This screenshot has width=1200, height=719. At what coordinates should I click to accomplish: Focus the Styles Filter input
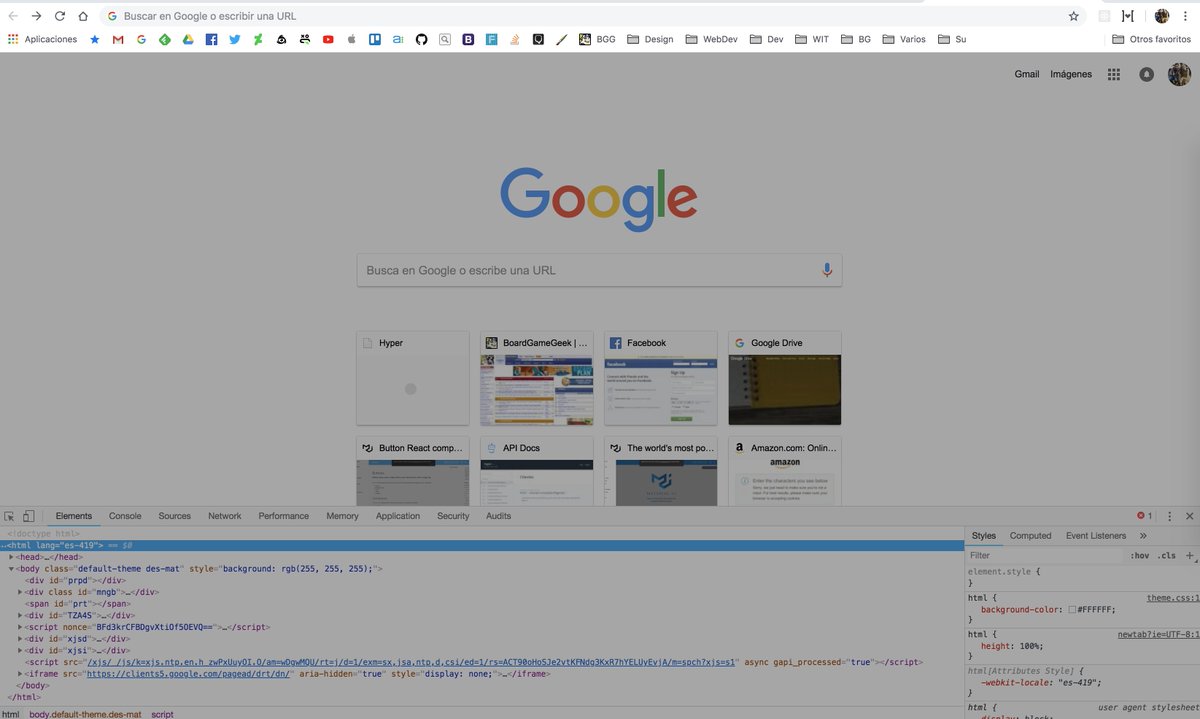coord(1045,555)
